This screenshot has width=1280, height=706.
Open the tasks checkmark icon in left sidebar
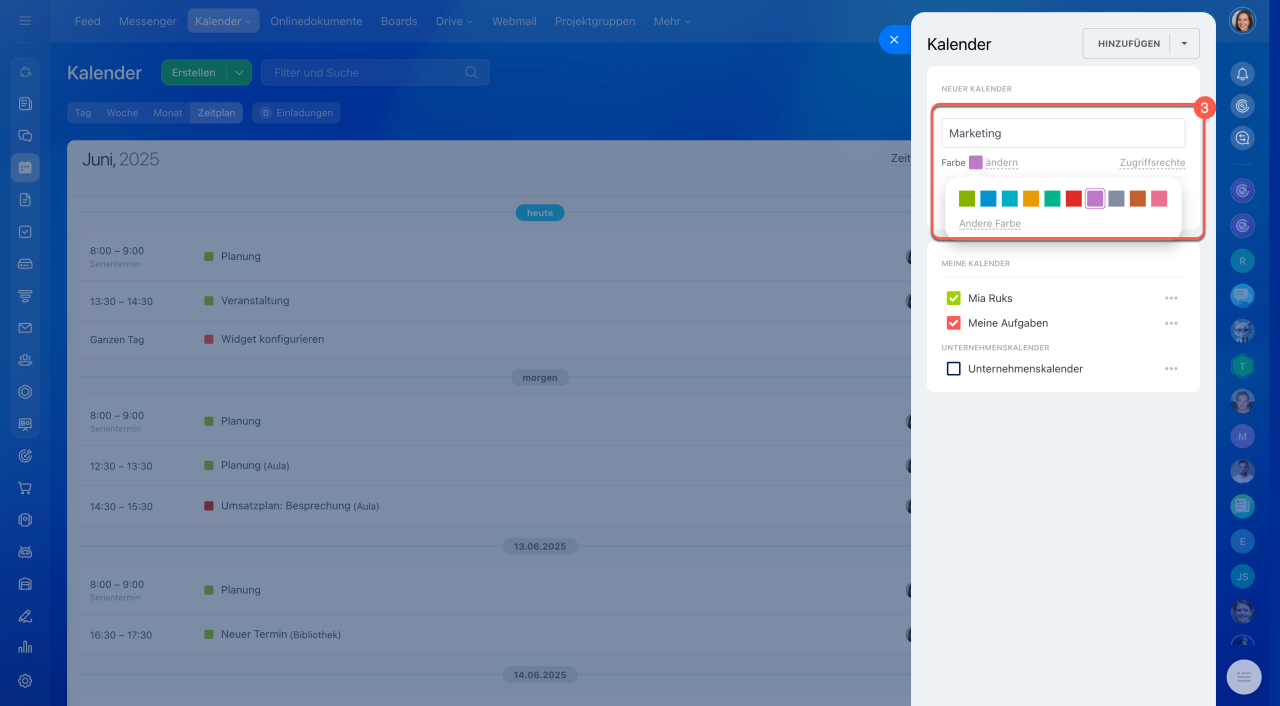[25, 232]
